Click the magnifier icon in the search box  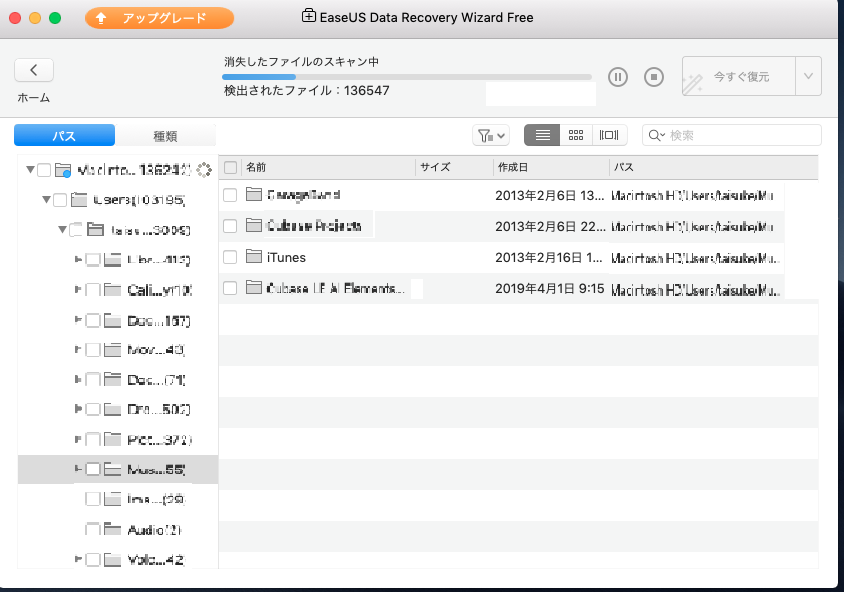click(x=655, y=136)
